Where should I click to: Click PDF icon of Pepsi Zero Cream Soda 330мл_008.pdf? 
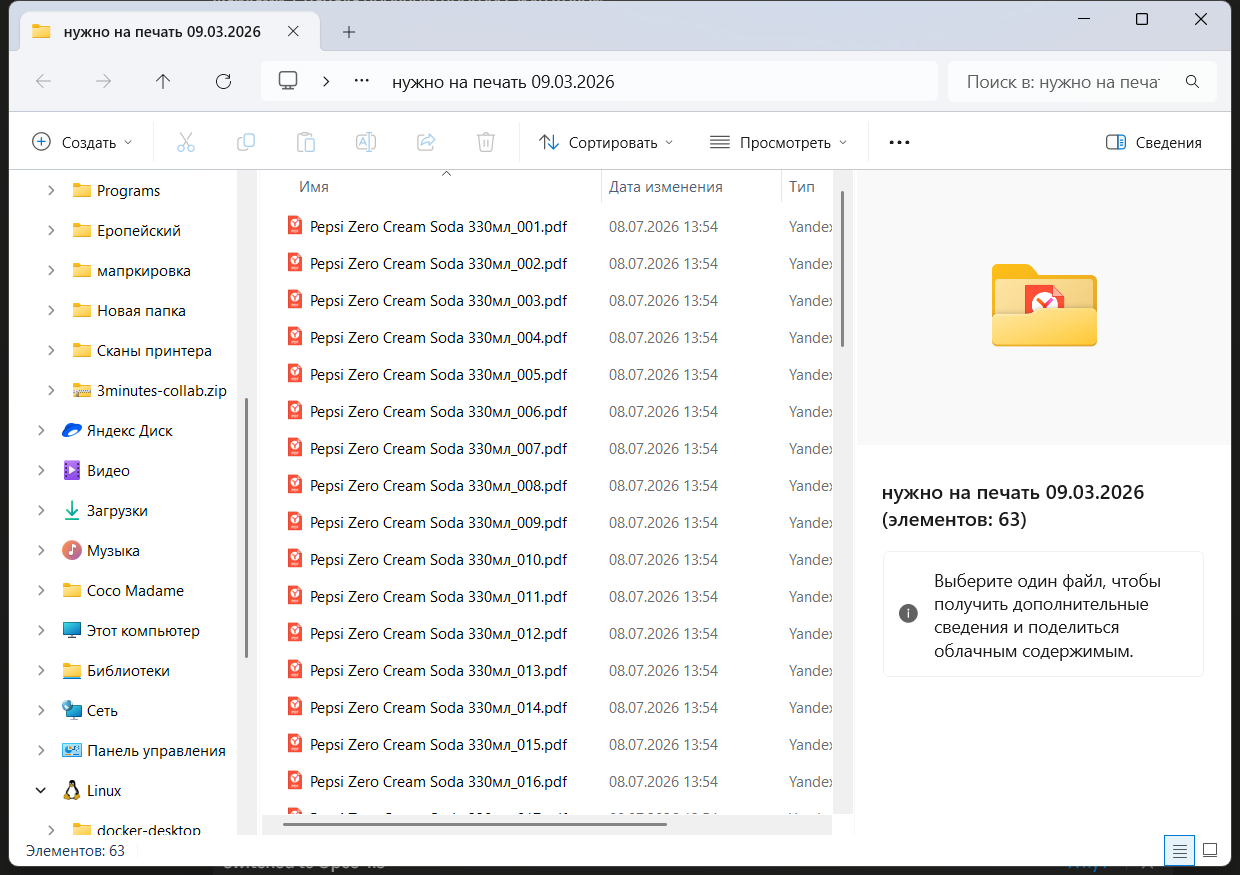coord(295,485)
